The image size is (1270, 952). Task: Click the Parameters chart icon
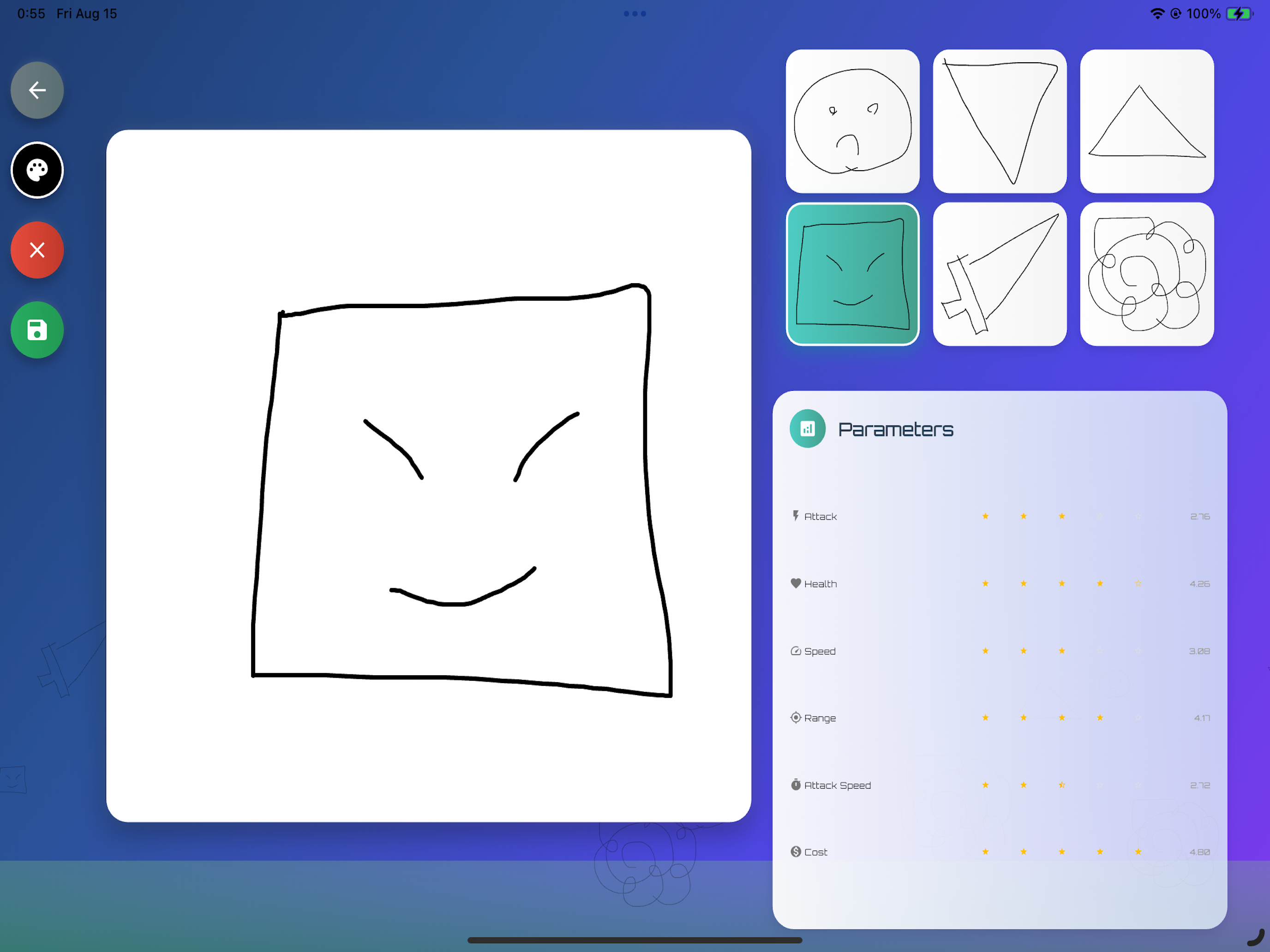tap(807, 428)
